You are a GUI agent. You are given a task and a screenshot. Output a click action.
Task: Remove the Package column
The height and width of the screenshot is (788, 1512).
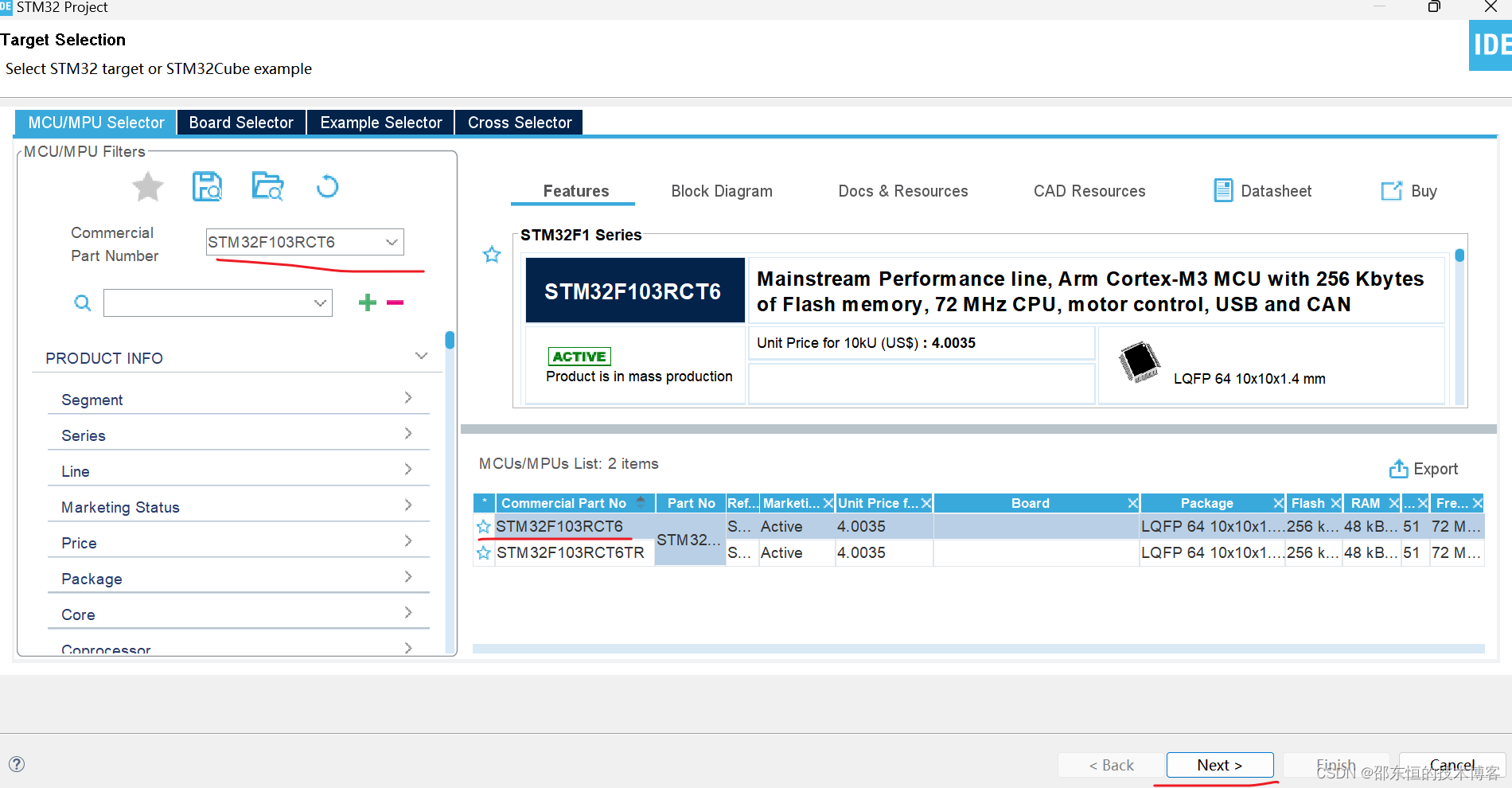[x=1278, y=503]
